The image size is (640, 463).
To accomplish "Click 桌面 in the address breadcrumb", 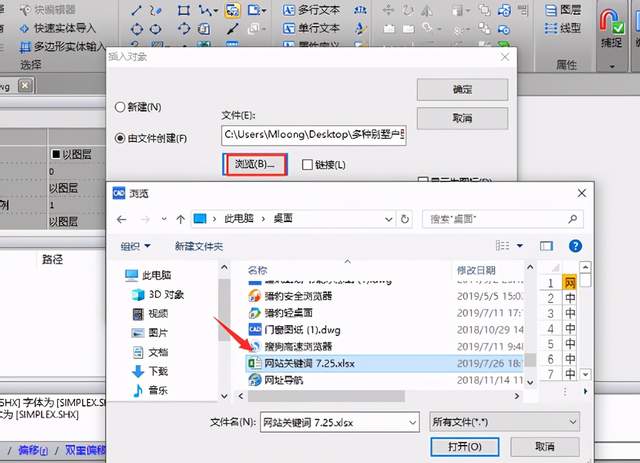I will 283,219.
